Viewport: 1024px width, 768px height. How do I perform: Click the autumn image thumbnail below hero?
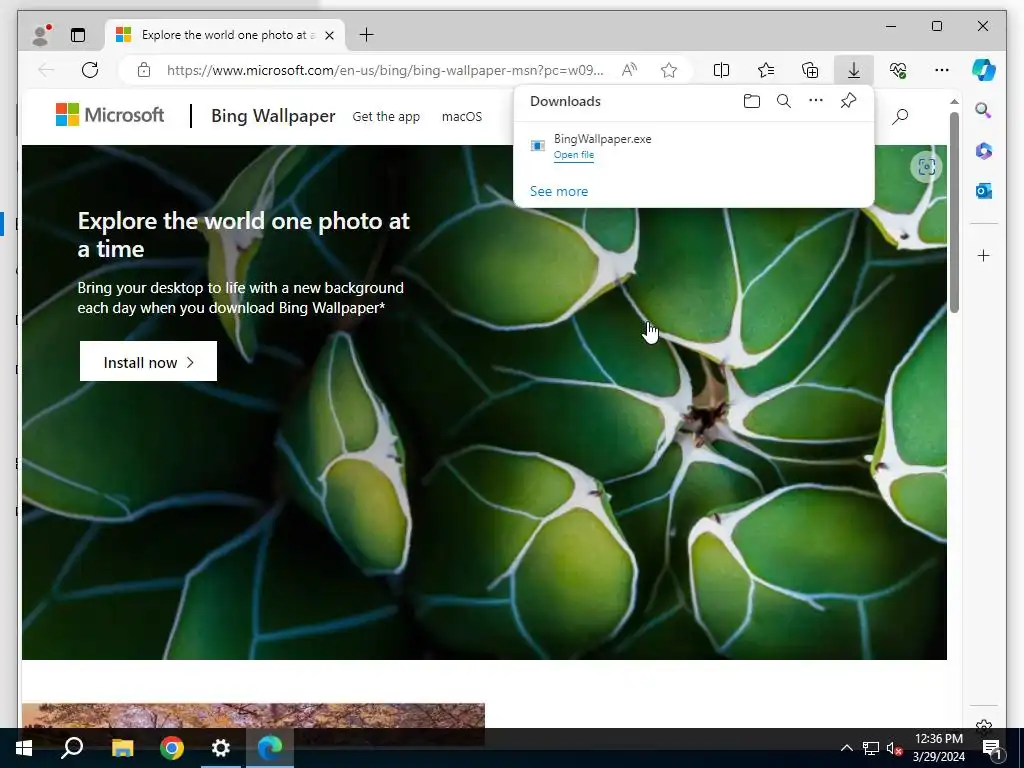tap(253, 716)
